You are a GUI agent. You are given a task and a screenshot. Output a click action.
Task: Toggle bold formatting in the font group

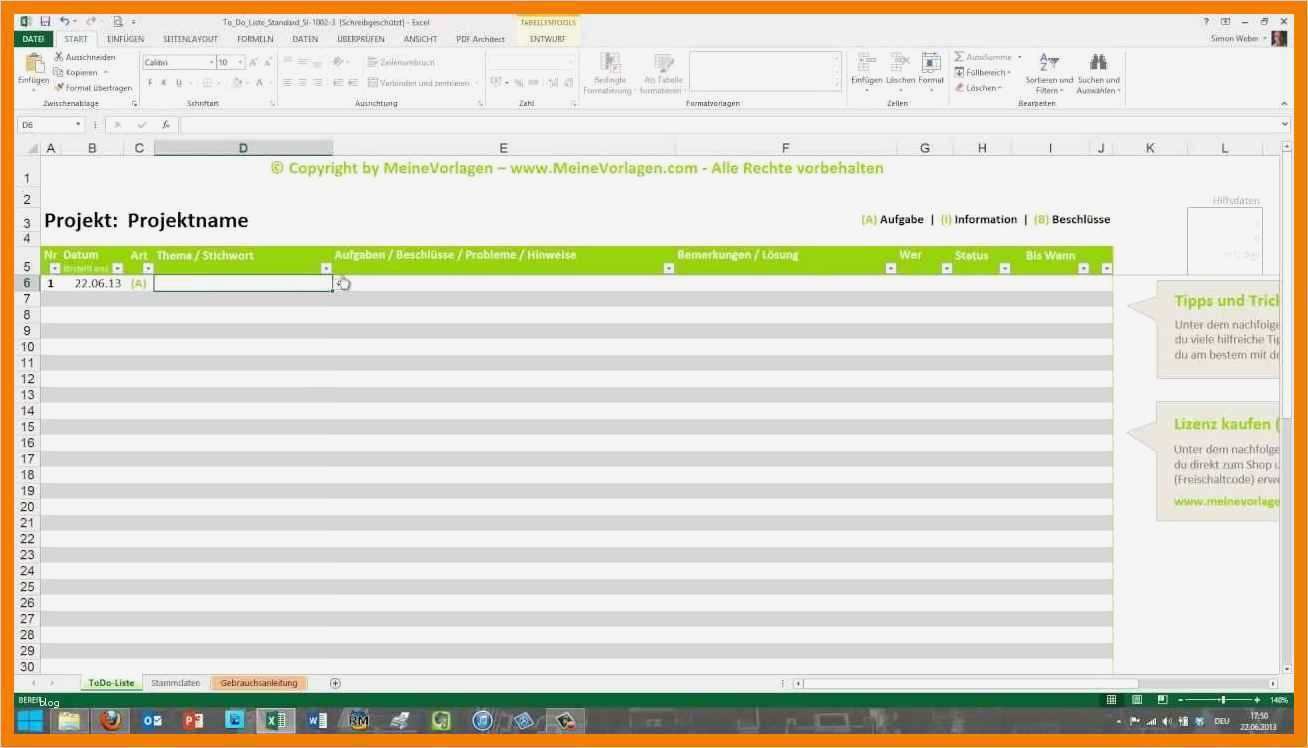[x=150, y=82]
